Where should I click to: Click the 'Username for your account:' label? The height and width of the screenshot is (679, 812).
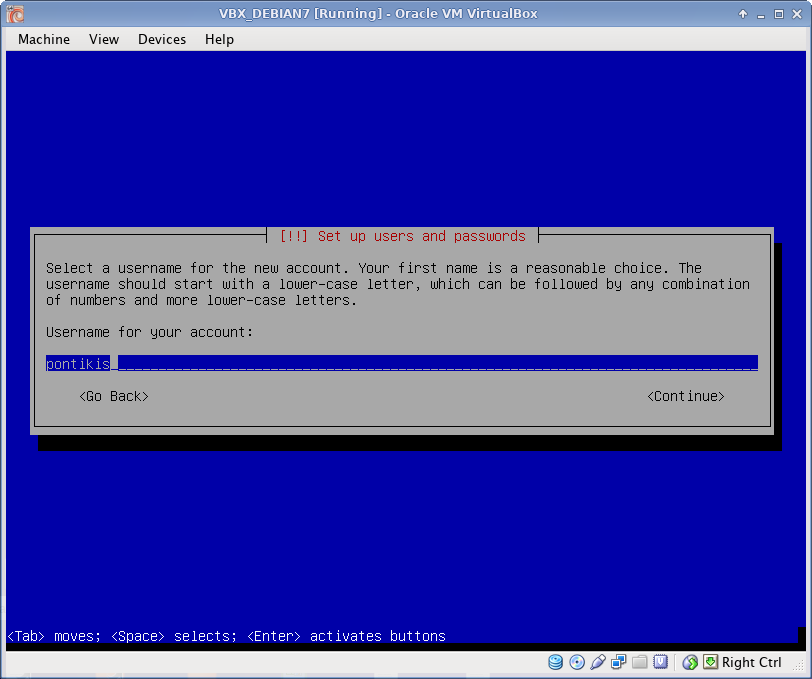pyautogui.click(x=149, y=332)
